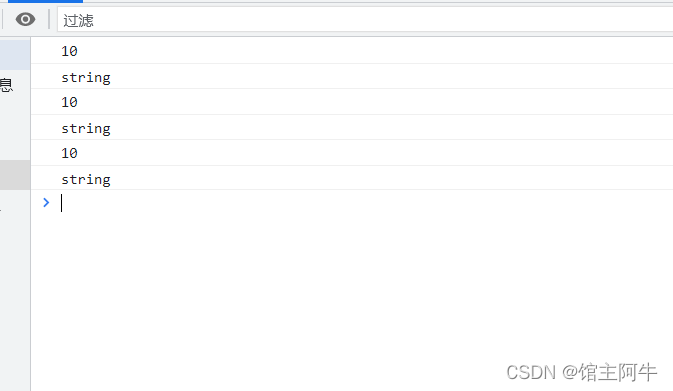Toggle the live expression eye icon

click(25, 19)
